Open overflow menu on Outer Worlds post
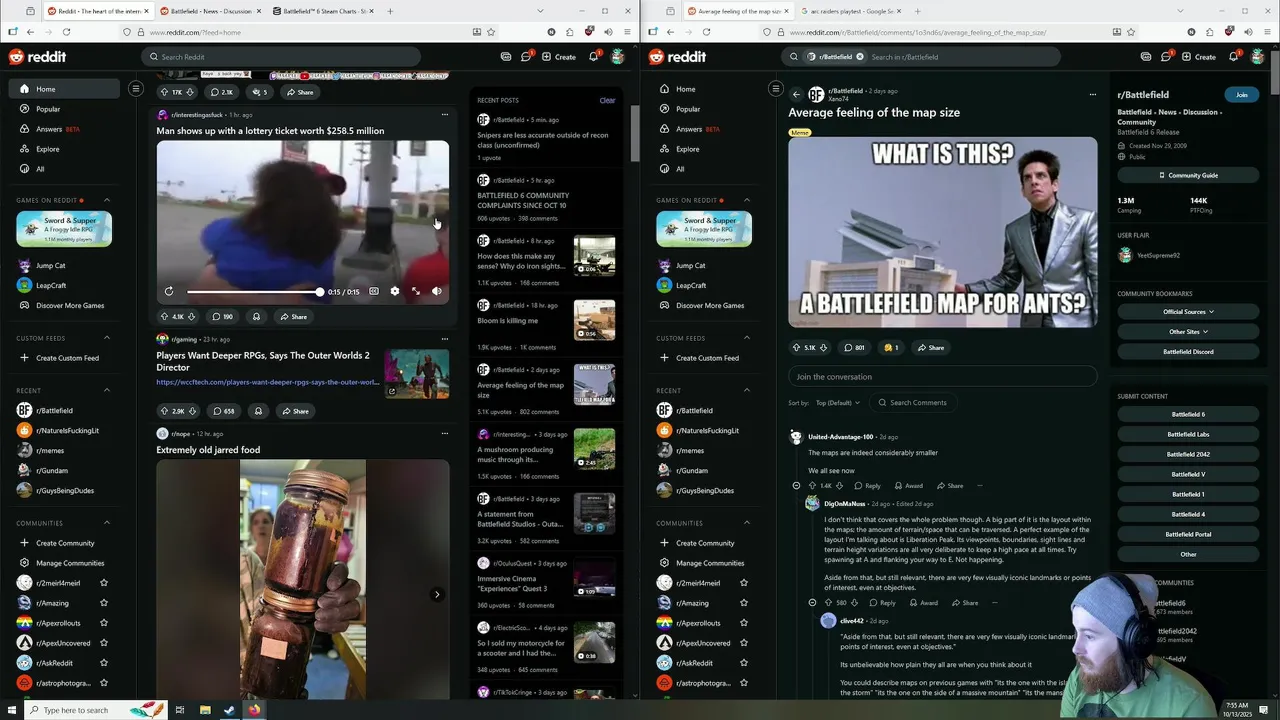Viewport: 1280px width, 720px height. [x=445, y=339]
